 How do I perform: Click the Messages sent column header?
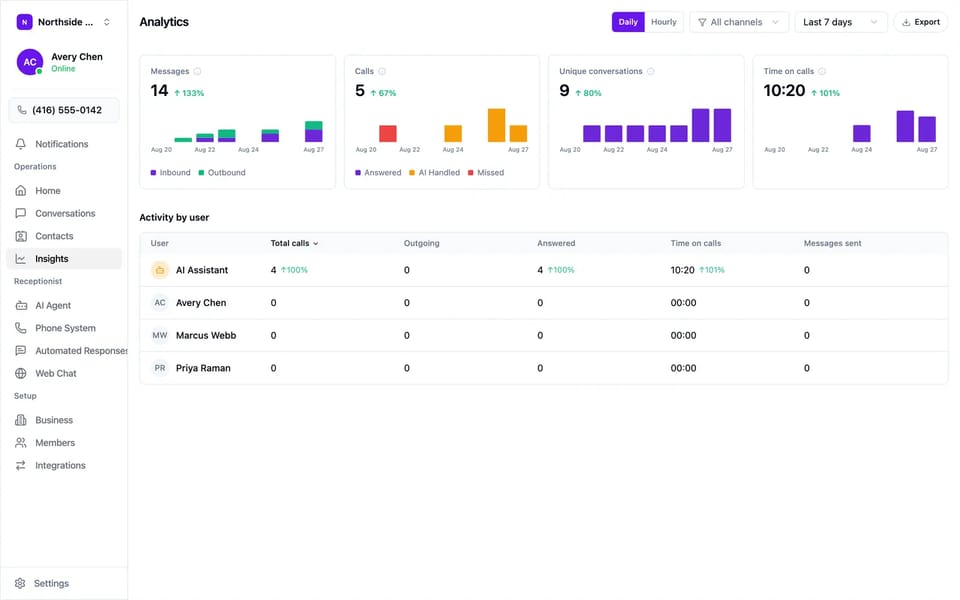[x=832, y=243]
